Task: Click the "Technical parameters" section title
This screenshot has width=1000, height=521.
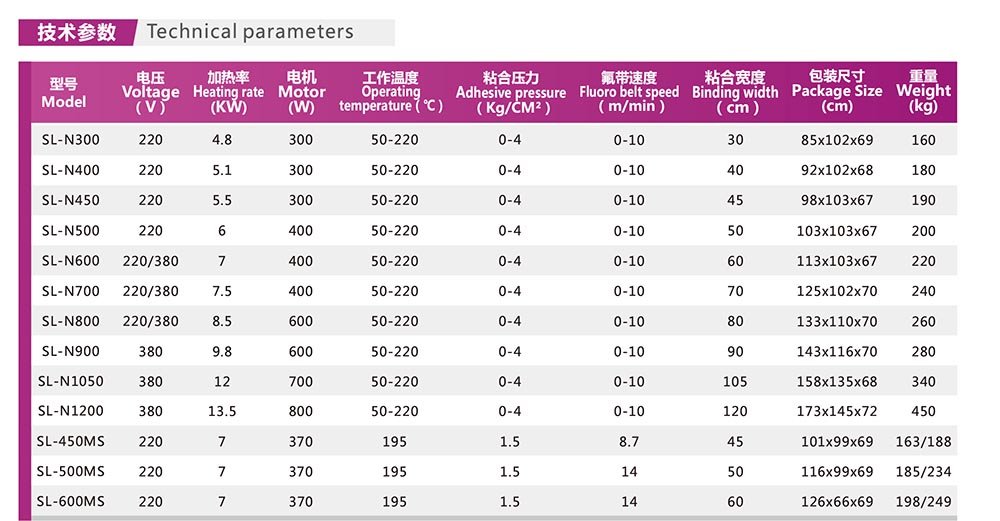Action: pos(250,32)
